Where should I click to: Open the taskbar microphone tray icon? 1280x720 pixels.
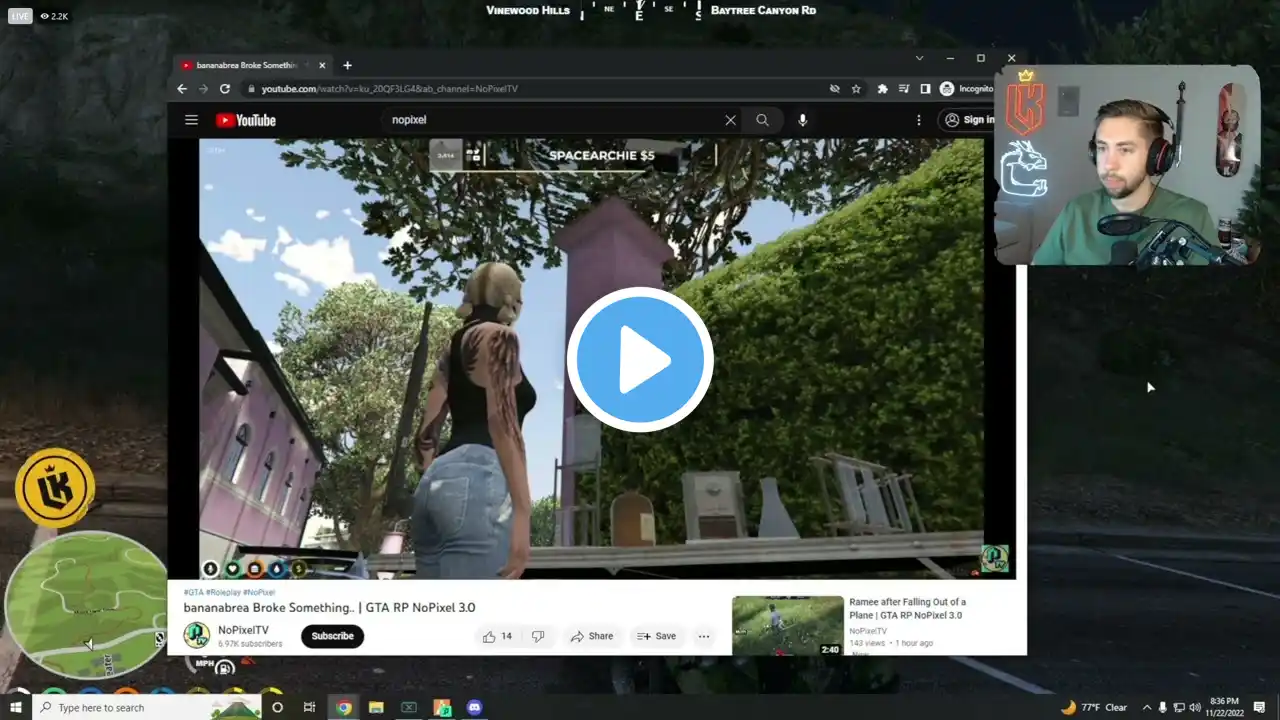(1164, 707)
